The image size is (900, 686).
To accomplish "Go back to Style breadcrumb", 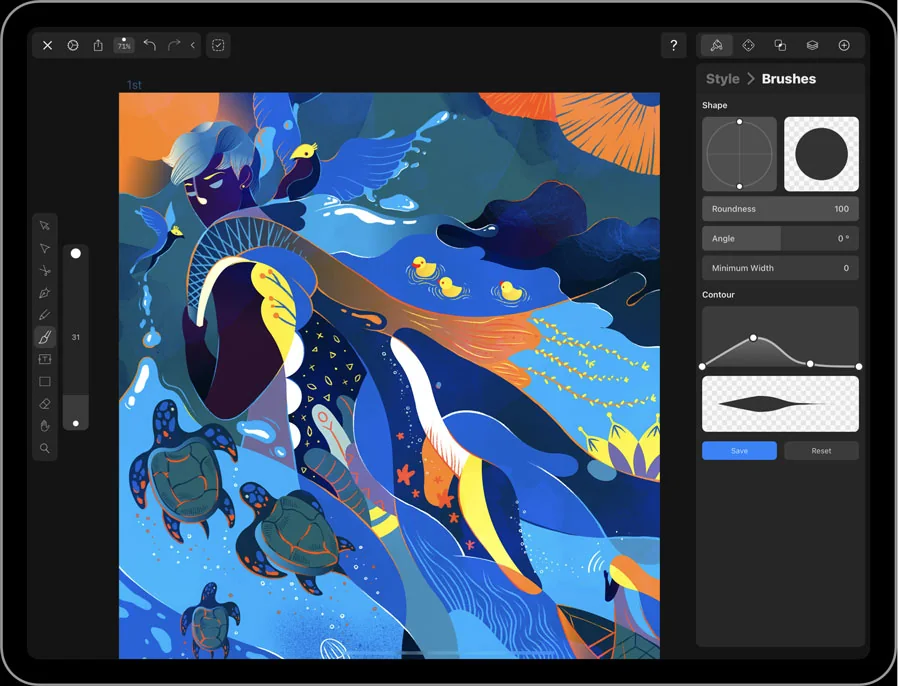I will (x=723, y=79).
